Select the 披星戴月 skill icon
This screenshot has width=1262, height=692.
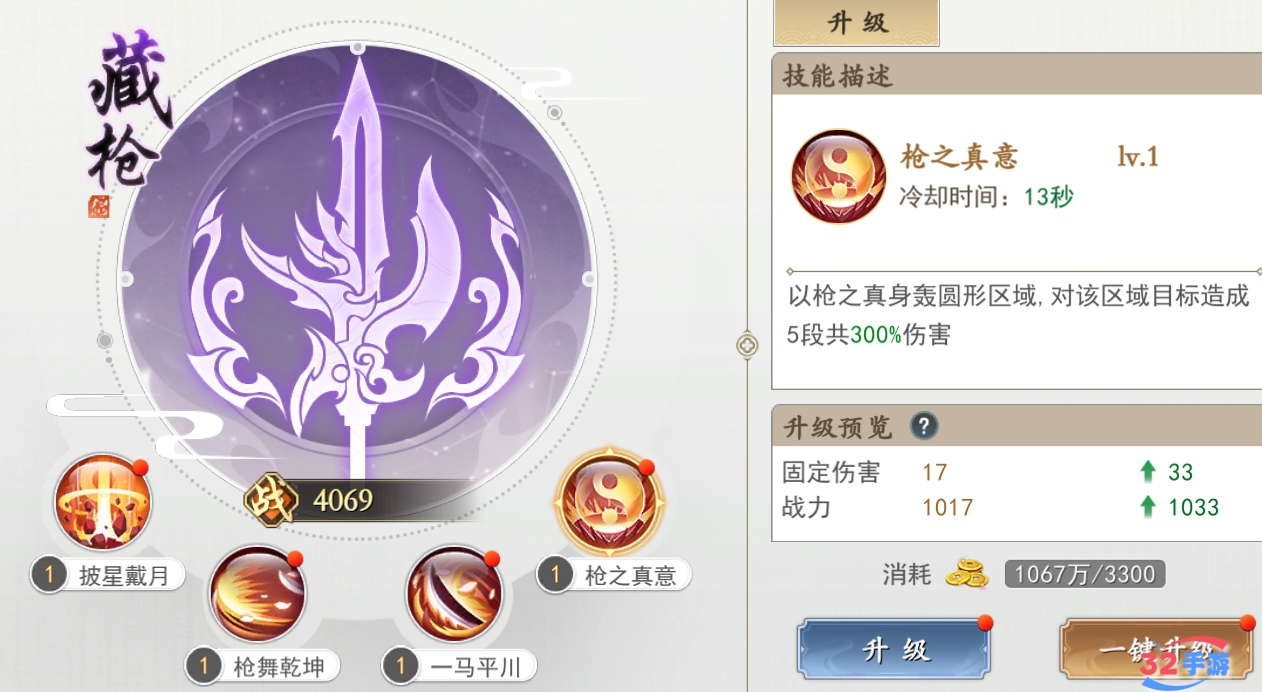[x=102, y=503]
